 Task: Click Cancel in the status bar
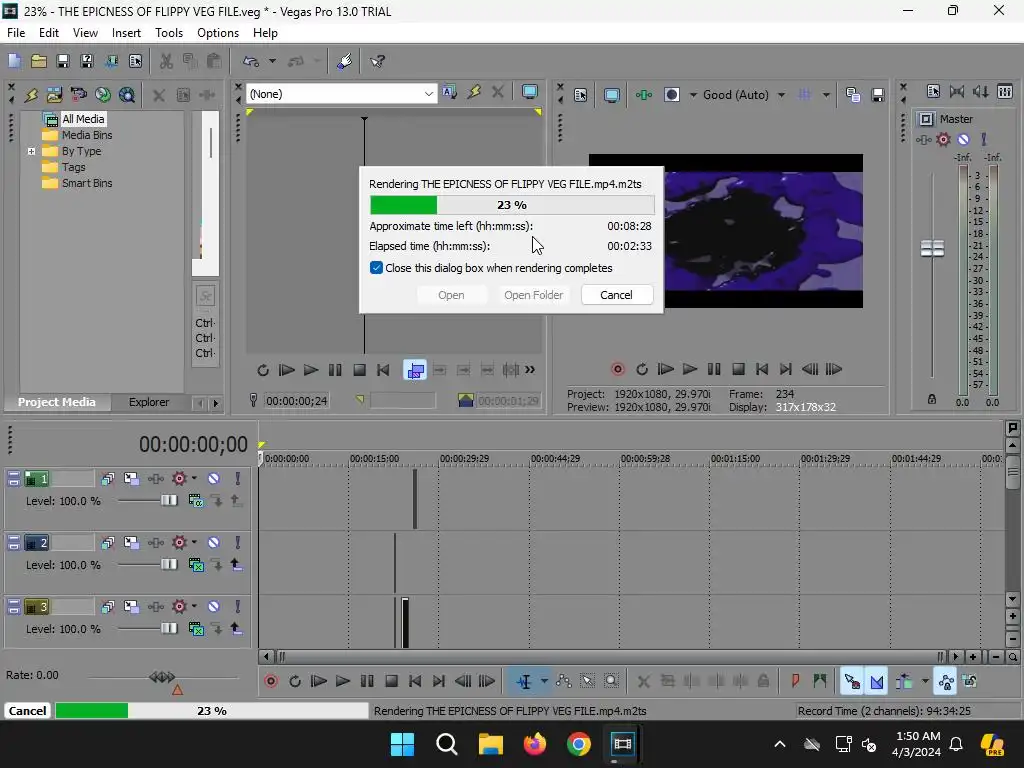[27, 711]
